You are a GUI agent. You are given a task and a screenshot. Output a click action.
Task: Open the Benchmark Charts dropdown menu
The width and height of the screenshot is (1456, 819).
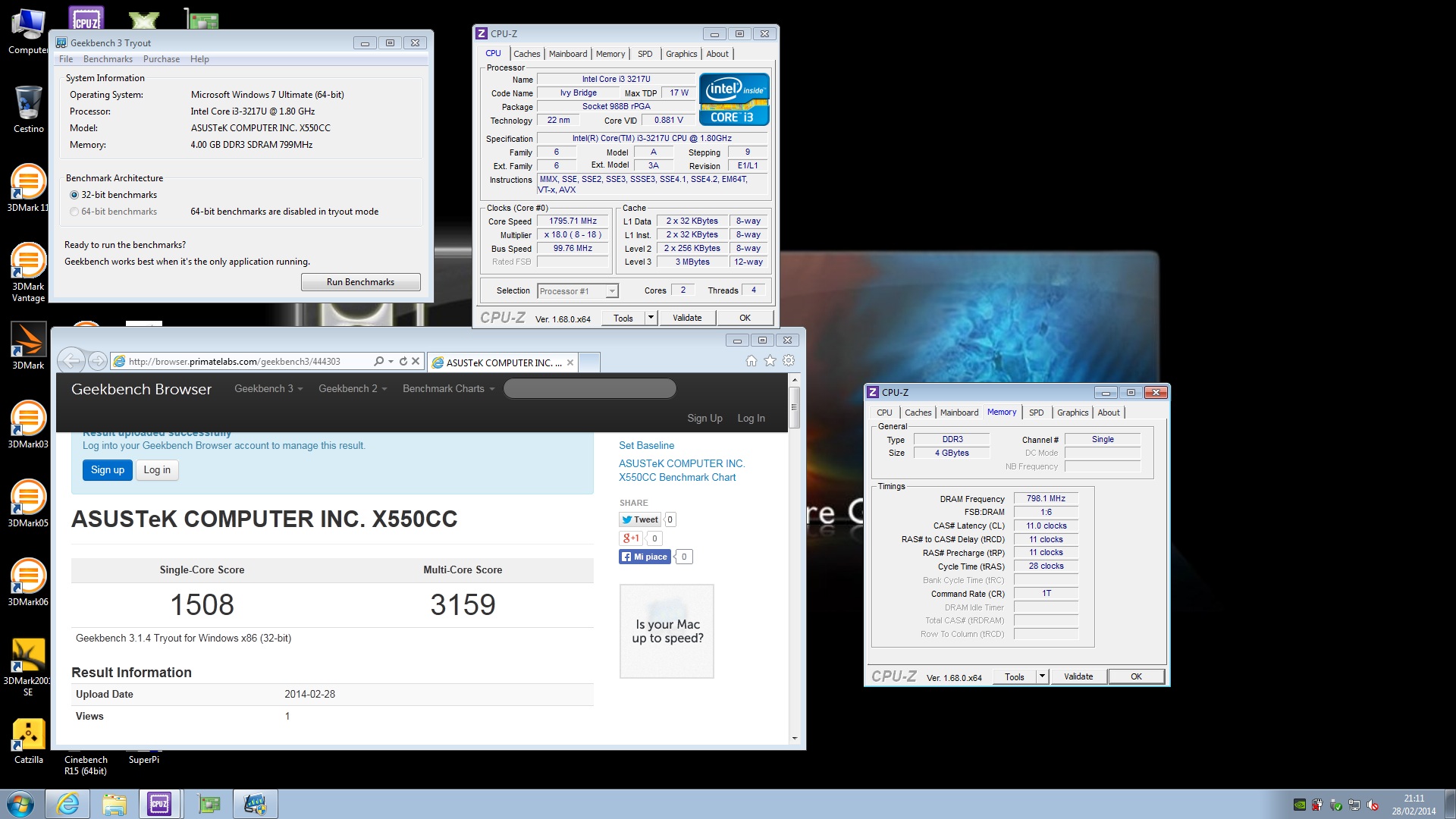(448, 388)
